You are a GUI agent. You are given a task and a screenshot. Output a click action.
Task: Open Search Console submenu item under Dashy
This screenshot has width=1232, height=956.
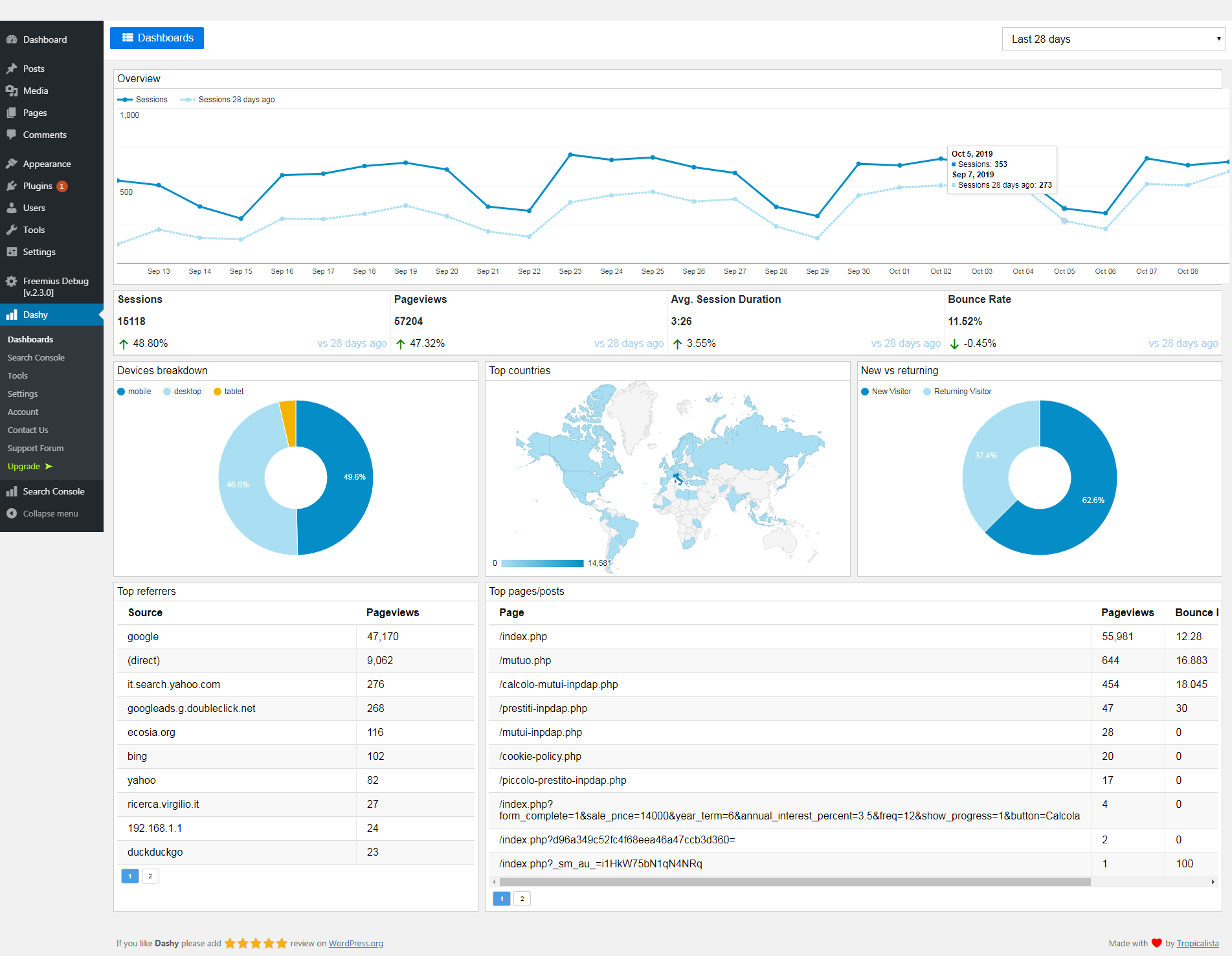point(36,357)
